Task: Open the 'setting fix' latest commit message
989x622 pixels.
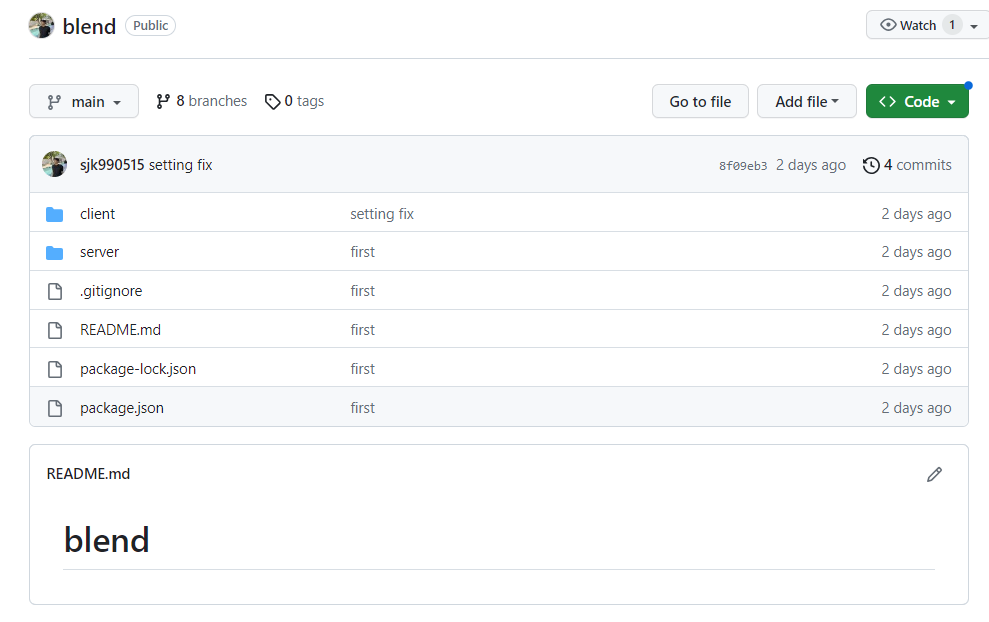Action: (180, 165)
